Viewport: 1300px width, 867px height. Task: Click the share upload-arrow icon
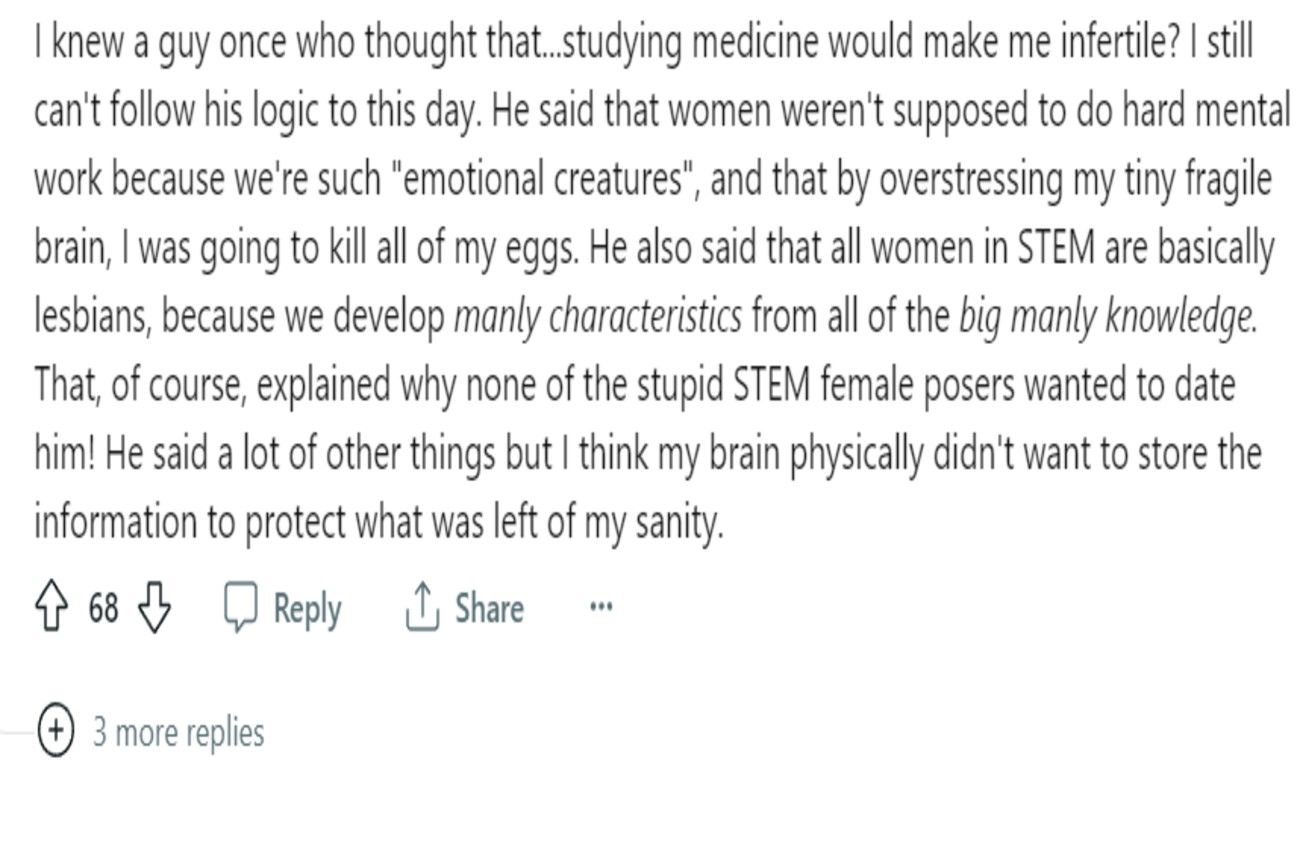coord(423,608)
